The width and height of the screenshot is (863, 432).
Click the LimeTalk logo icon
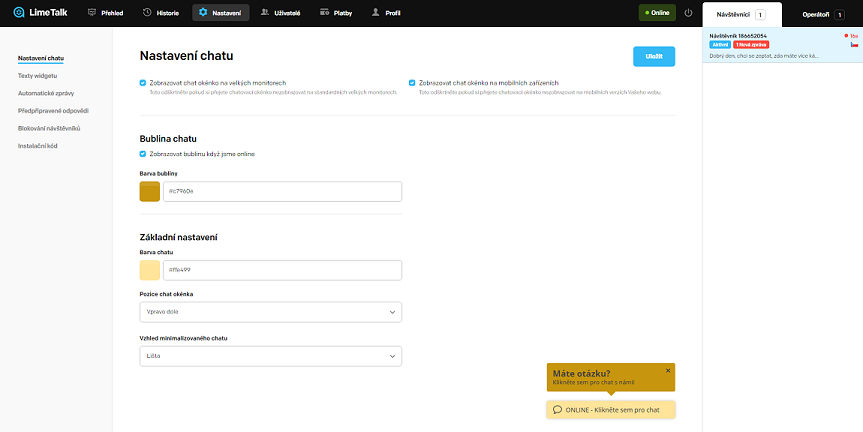click(19, 13)
